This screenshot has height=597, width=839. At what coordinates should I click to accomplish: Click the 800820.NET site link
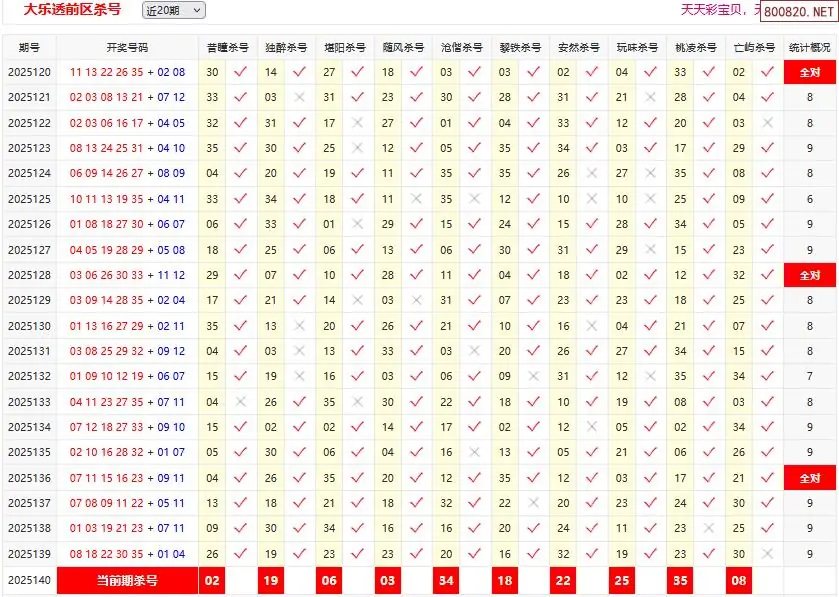click(798, 12)
